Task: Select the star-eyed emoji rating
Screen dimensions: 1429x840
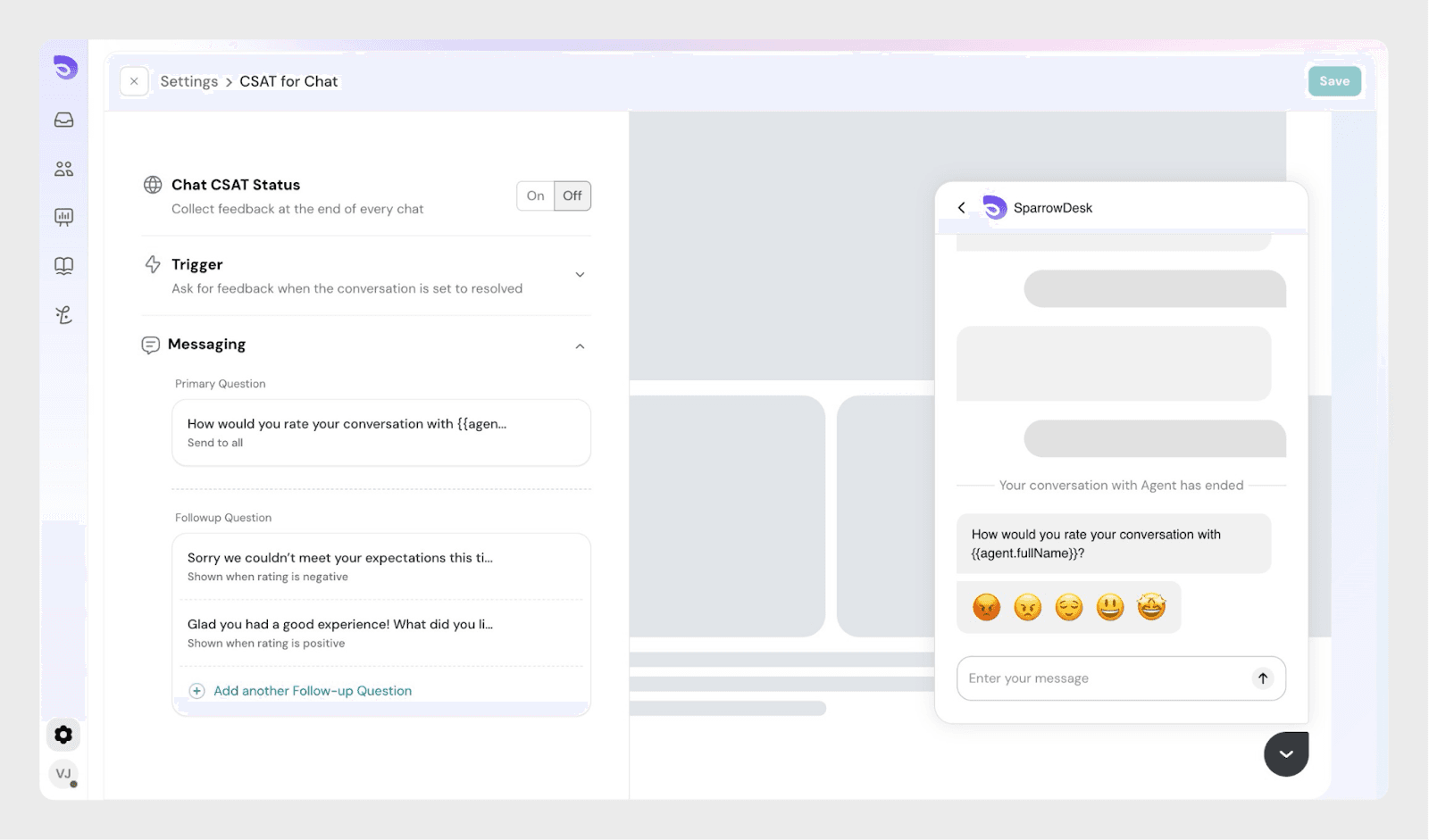Action: pyautogui.click(x=1151, y=608)
